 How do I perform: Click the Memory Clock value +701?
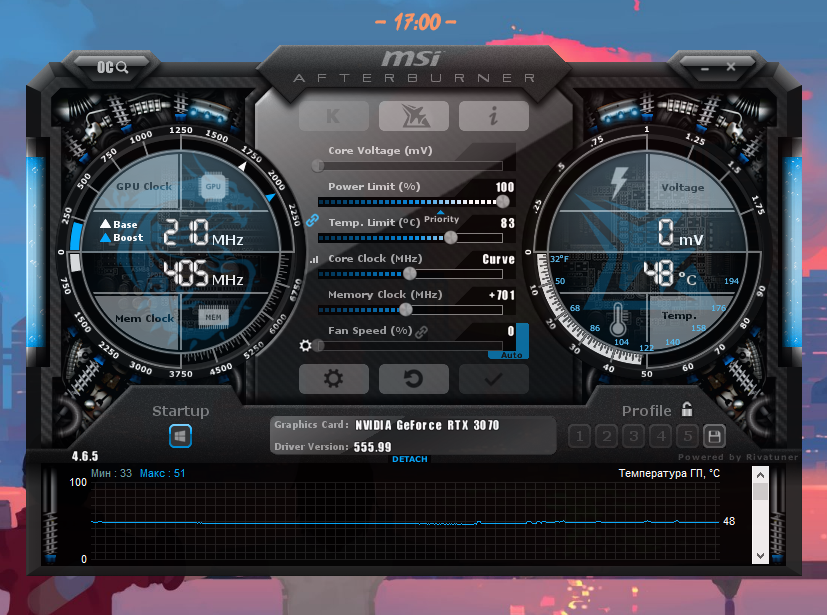pos(502,295)
